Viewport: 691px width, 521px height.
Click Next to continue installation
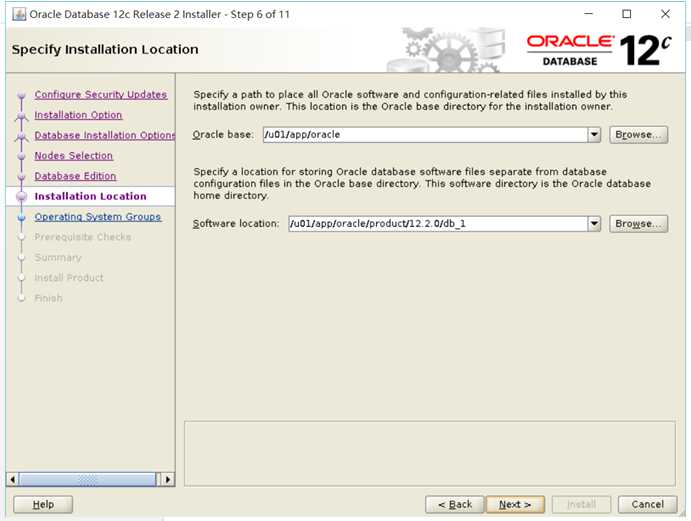[515, 504]
